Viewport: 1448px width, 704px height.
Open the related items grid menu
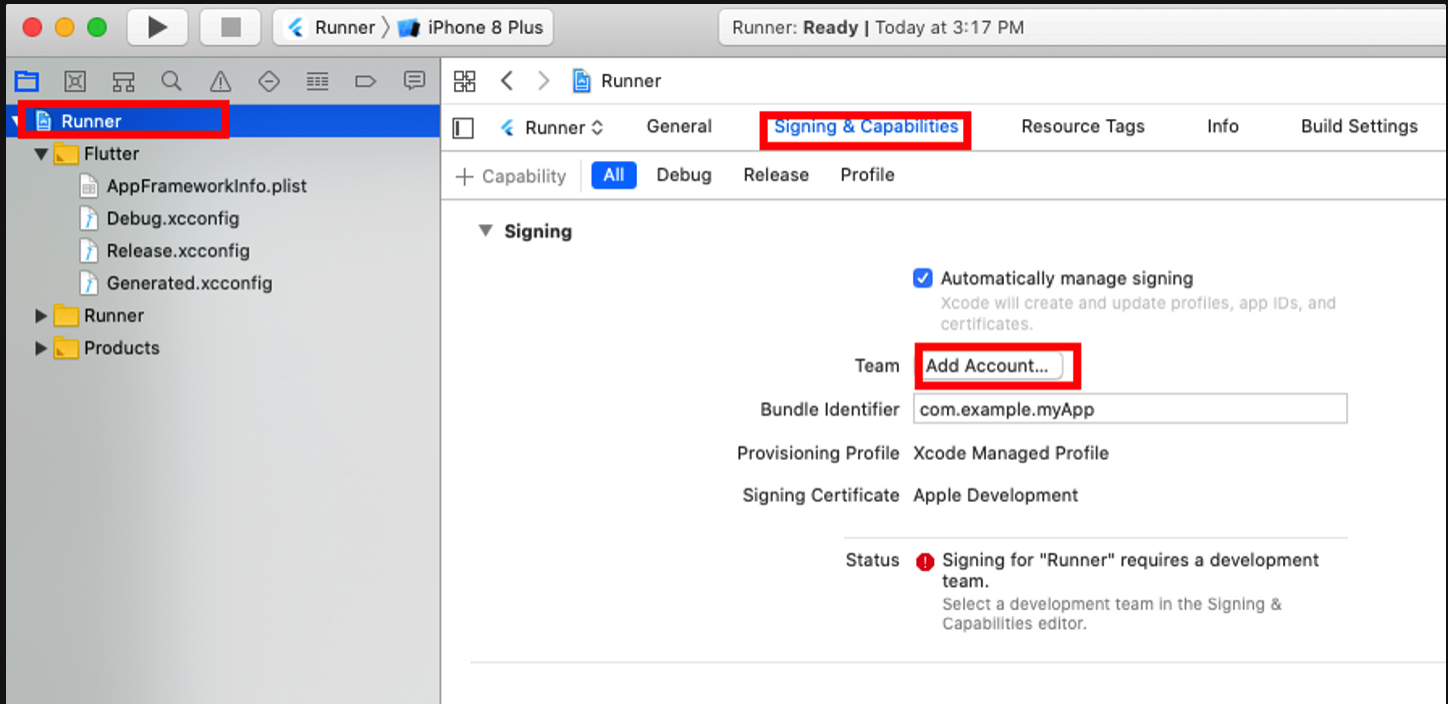pyautogui.click(x=465, y=81)
